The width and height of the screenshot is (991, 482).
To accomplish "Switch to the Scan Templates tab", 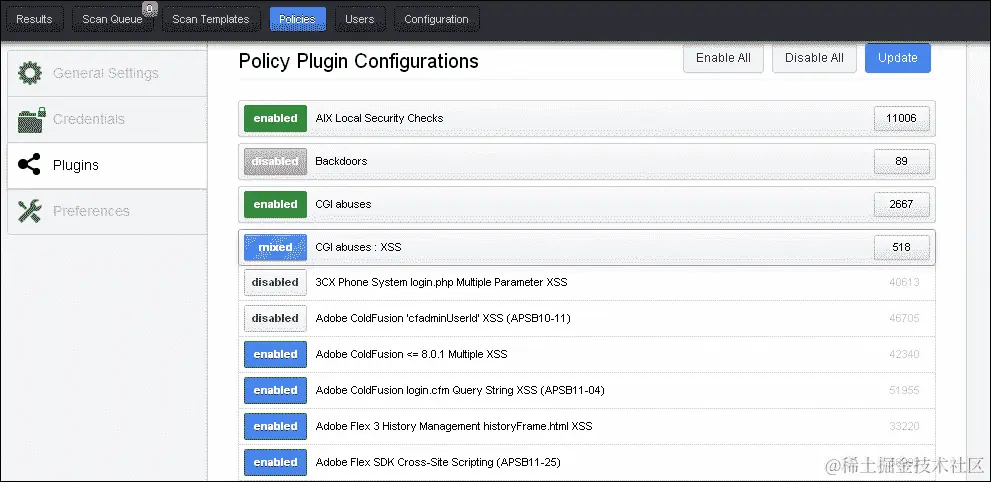I will tap(210, 19).
